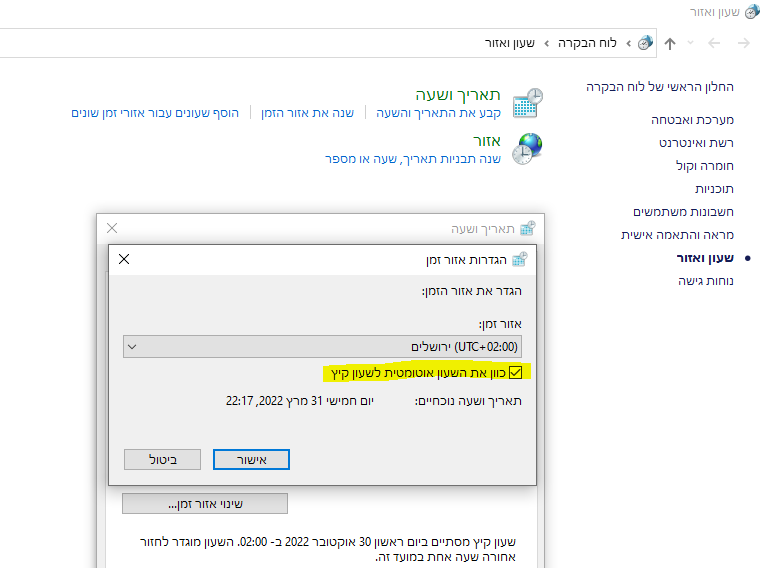Screen dimensions: 763x568
Task: Click the Region globe-clock icon
Action: coord(528,148)
